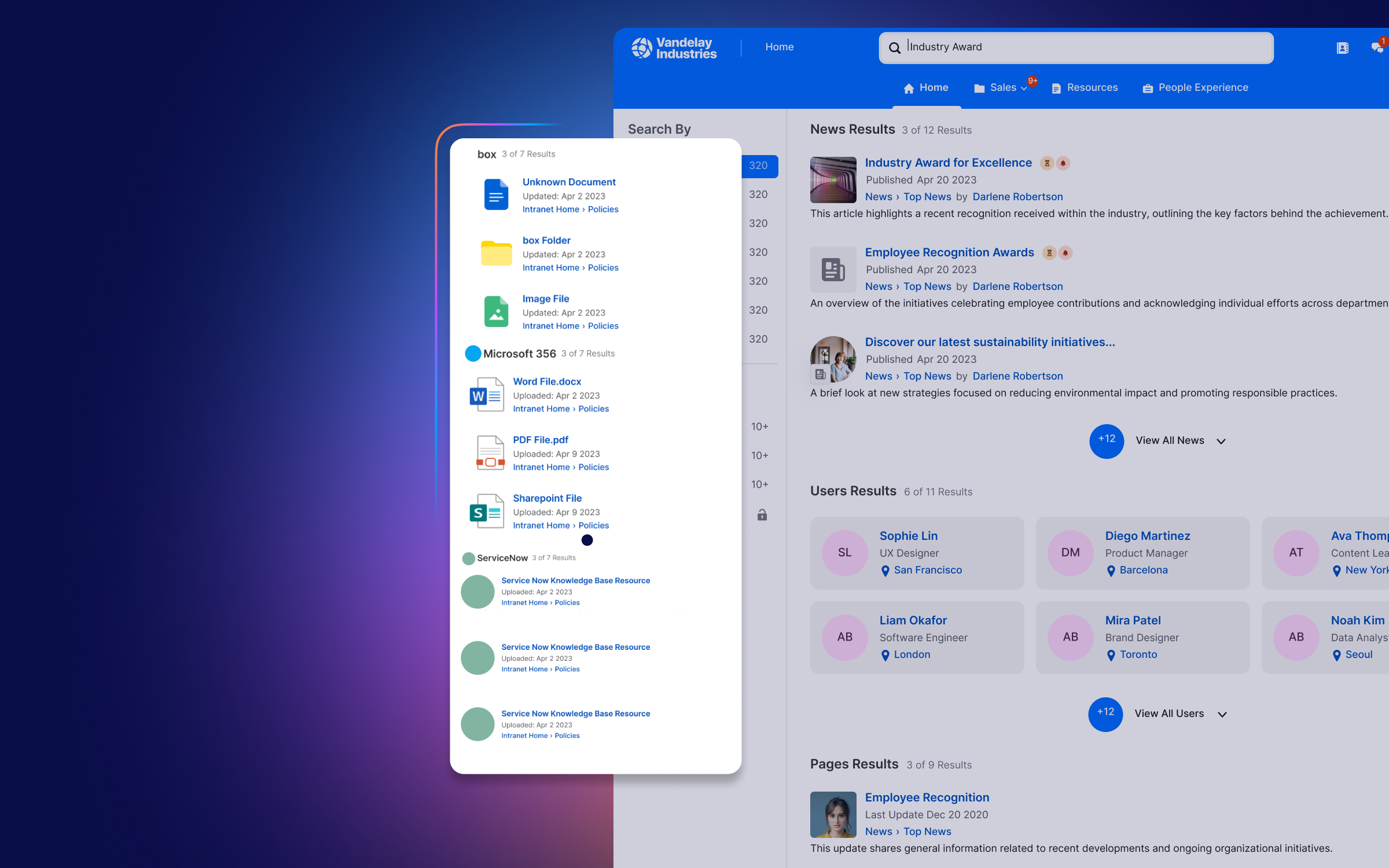Click bell badge on Industry Award for Excellence

1063,163
